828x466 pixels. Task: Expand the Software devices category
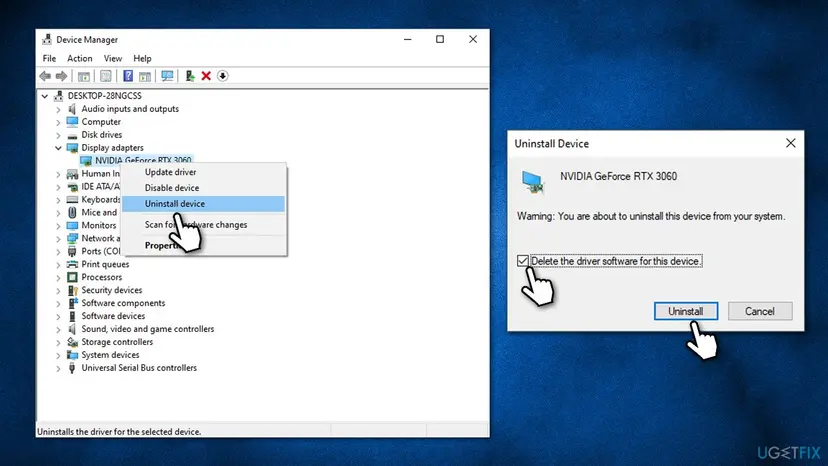pos(58,316)
